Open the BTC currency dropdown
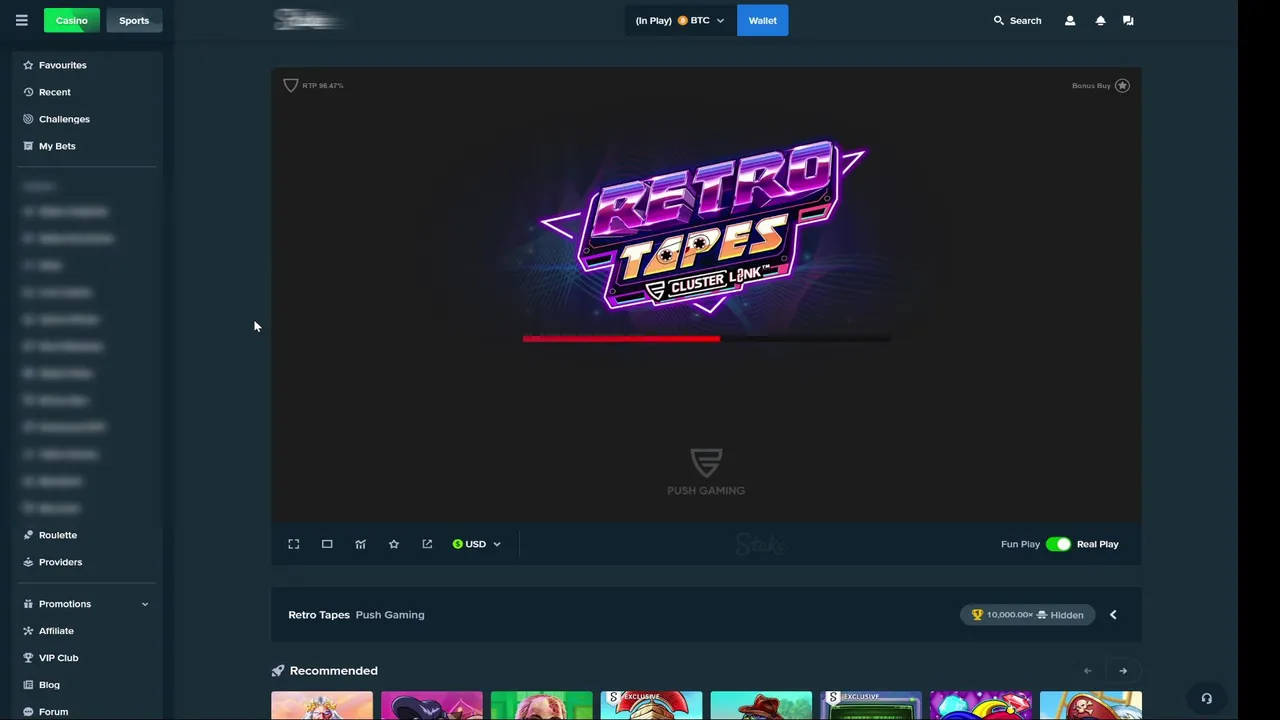The image size is (1280, 720). pos(680,20)
